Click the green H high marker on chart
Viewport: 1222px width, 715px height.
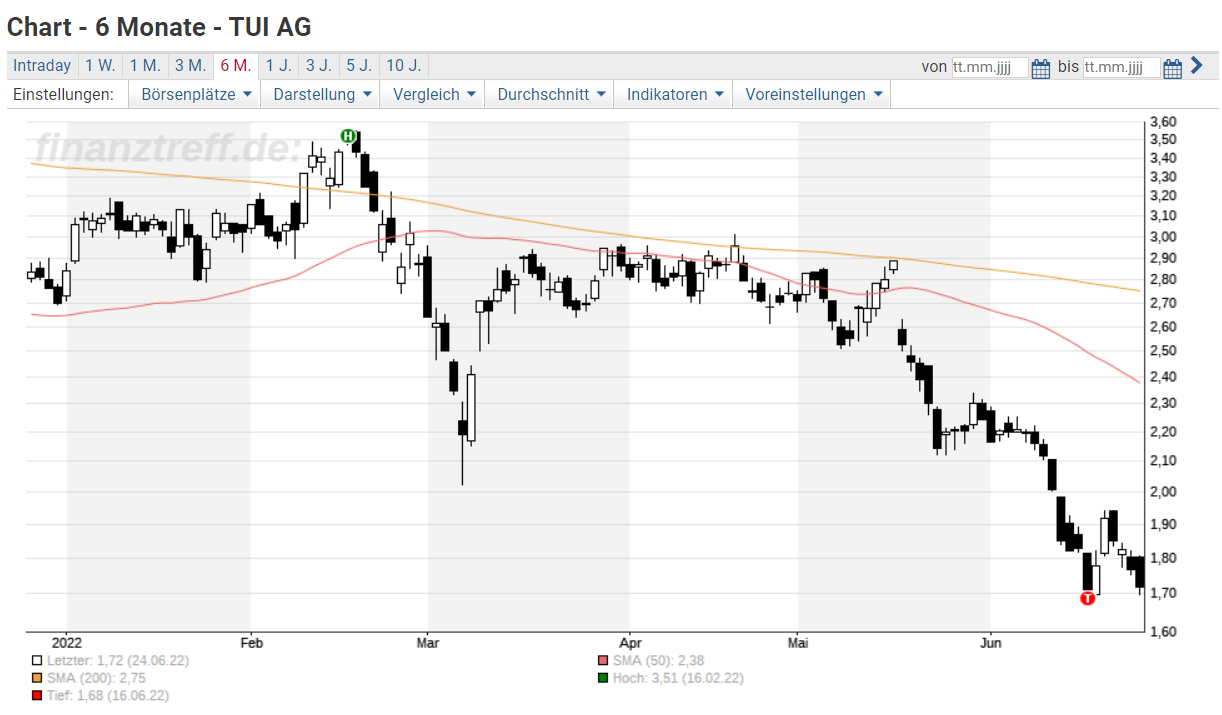tap(348, 136)
